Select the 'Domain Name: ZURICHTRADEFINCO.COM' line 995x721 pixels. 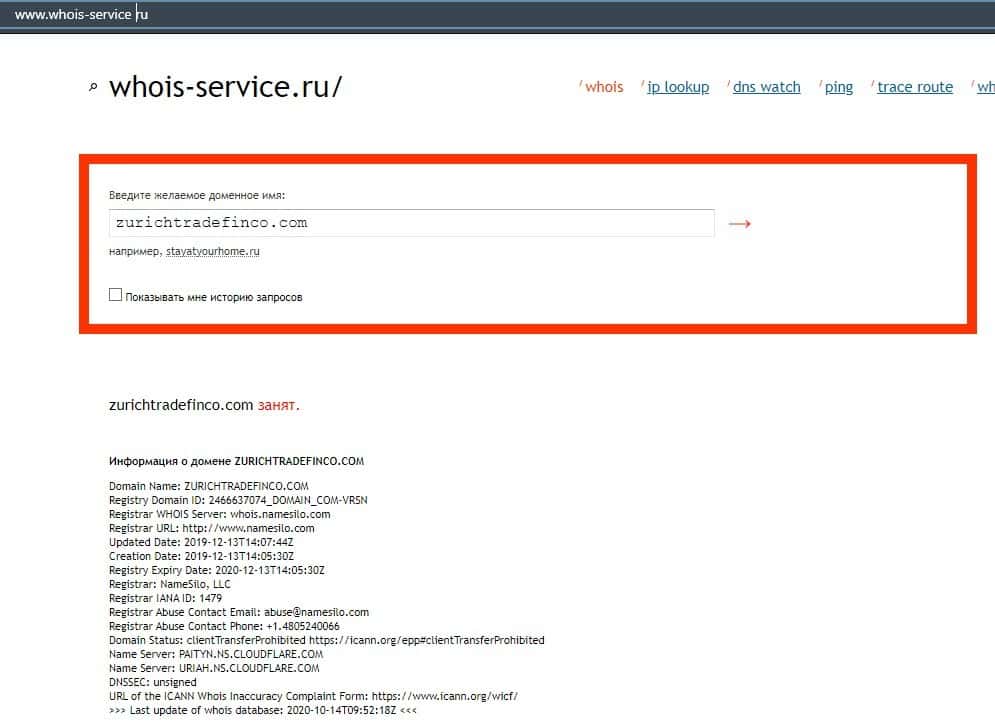(x=209, y=486)
